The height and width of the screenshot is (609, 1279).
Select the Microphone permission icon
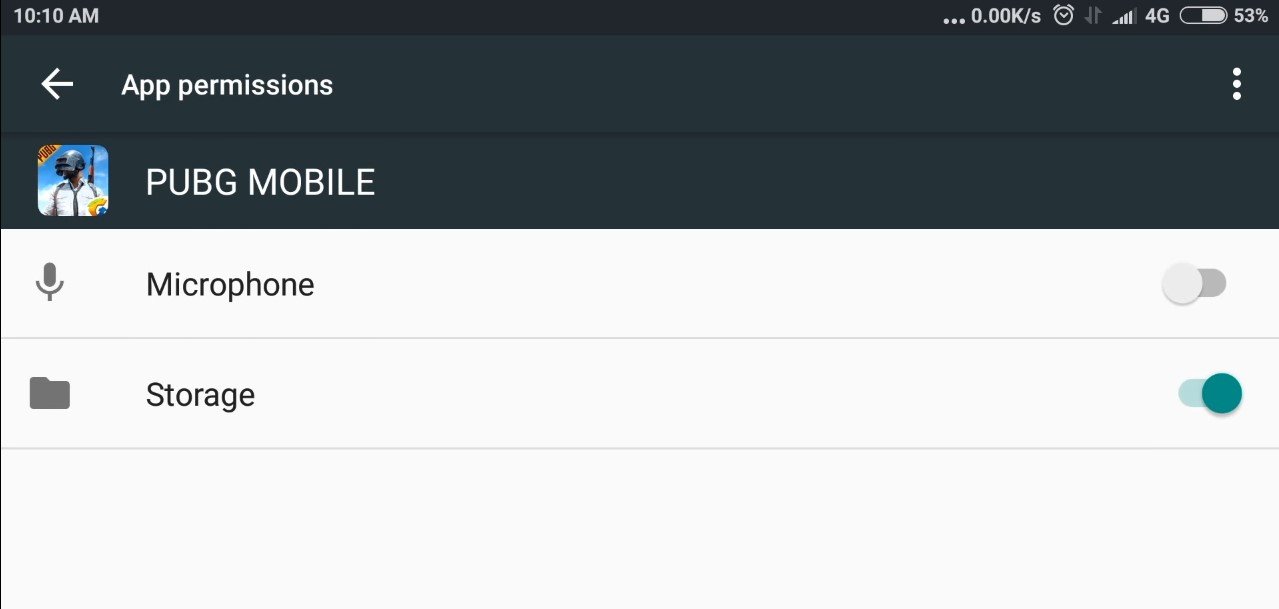(49, 283)
